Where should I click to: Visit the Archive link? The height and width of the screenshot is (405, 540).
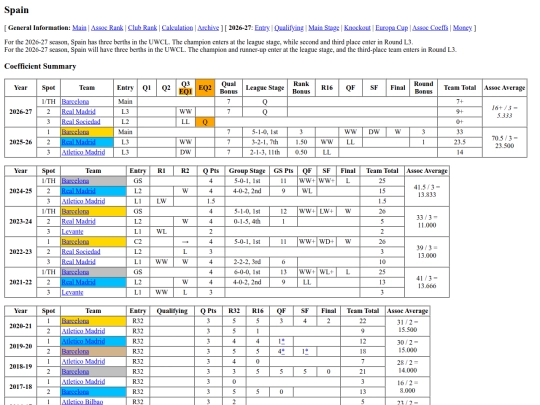pyautogui.click(x=208, y=28)
